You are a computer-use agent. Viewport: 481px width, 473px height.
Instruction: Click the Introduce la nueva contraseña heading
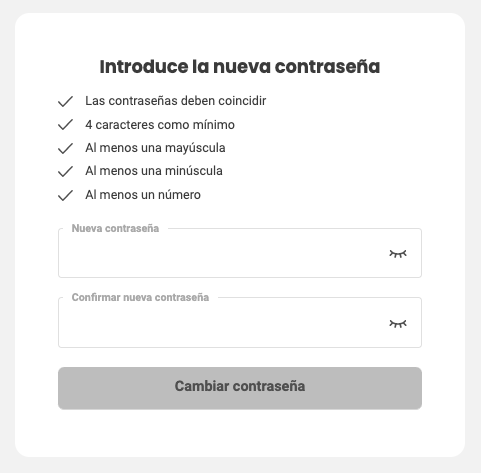[240, 67]
